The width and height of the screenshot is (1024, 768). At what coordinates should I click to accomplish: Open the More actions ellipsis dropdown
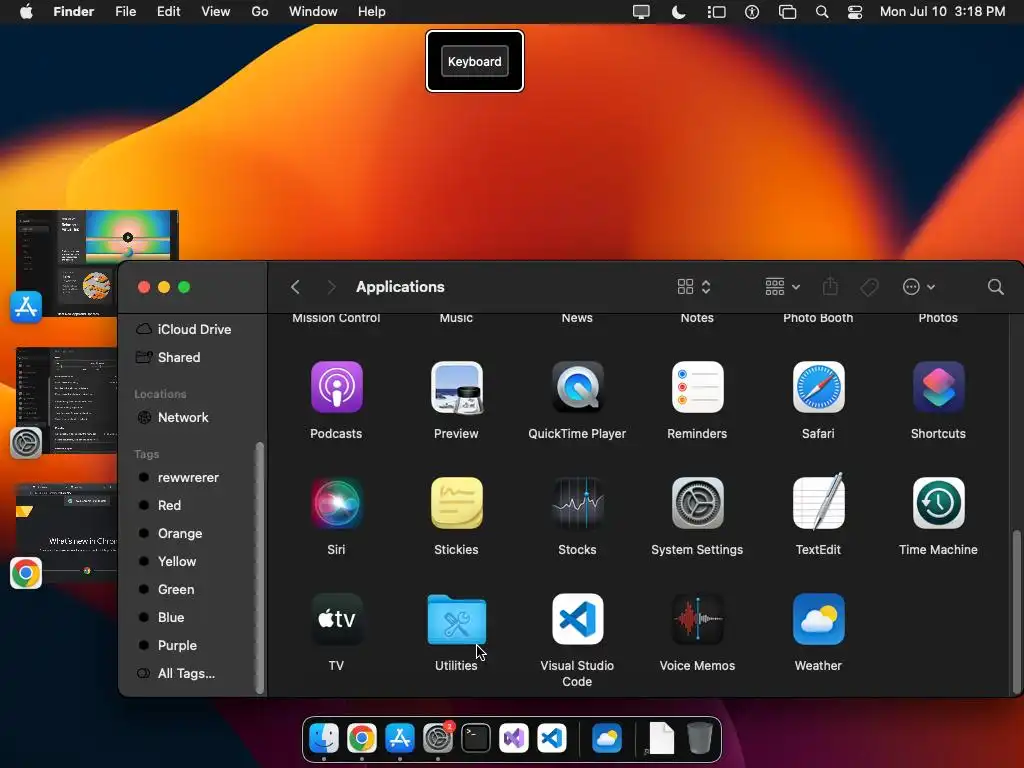(x=919, y=287)
